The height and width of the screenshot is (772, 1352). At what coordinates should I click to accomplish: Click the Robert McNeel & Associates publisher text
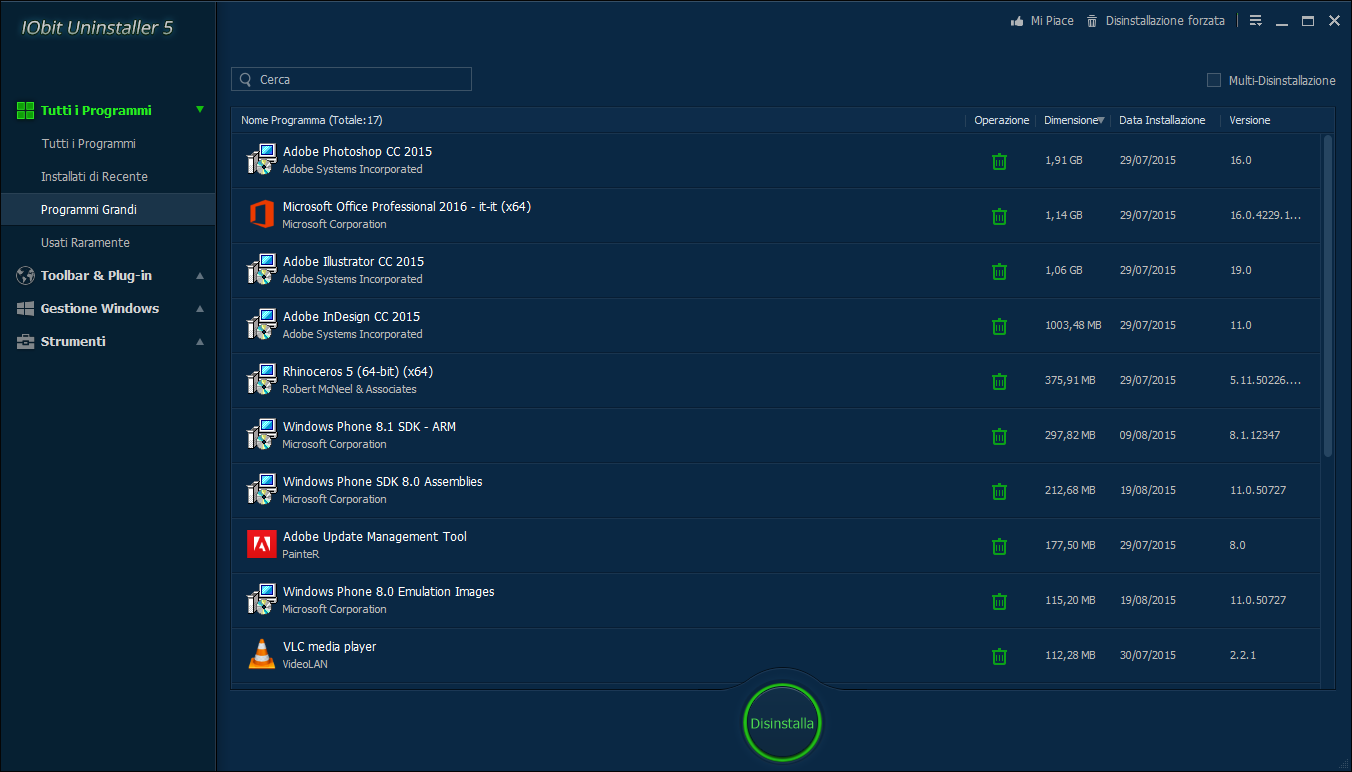coord(349,389)
